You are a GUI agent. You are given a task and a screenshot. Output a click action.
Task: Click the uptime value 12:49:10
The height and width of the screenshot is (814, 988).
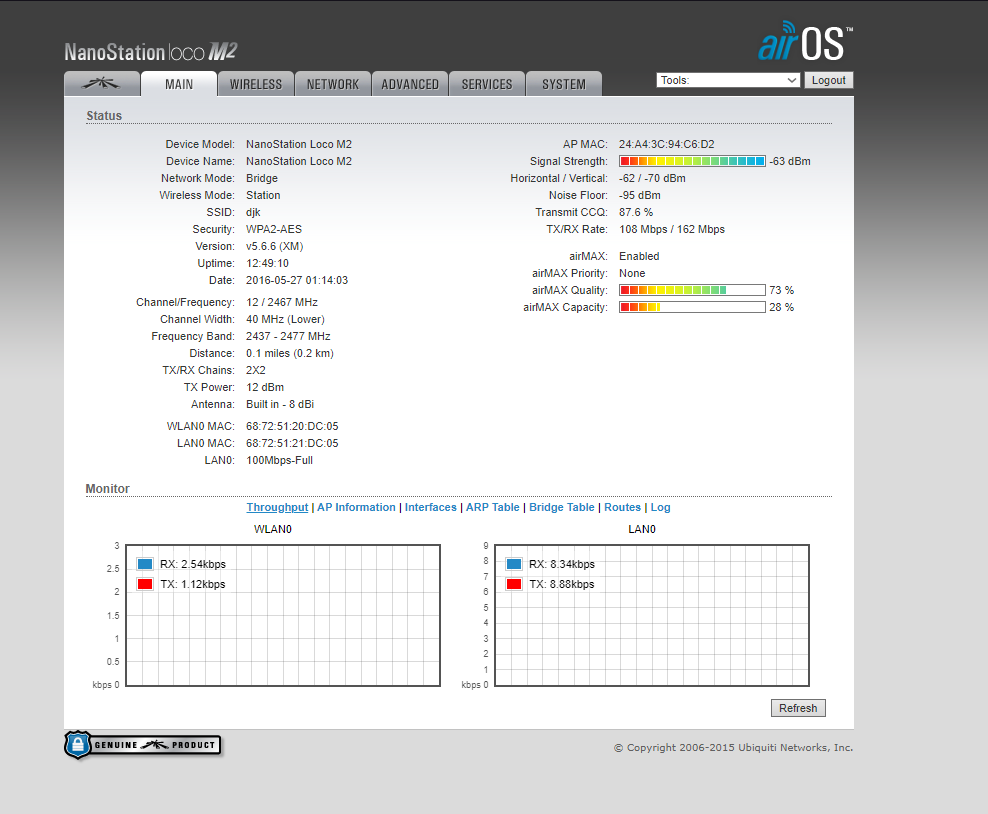(x=267, y=263)
